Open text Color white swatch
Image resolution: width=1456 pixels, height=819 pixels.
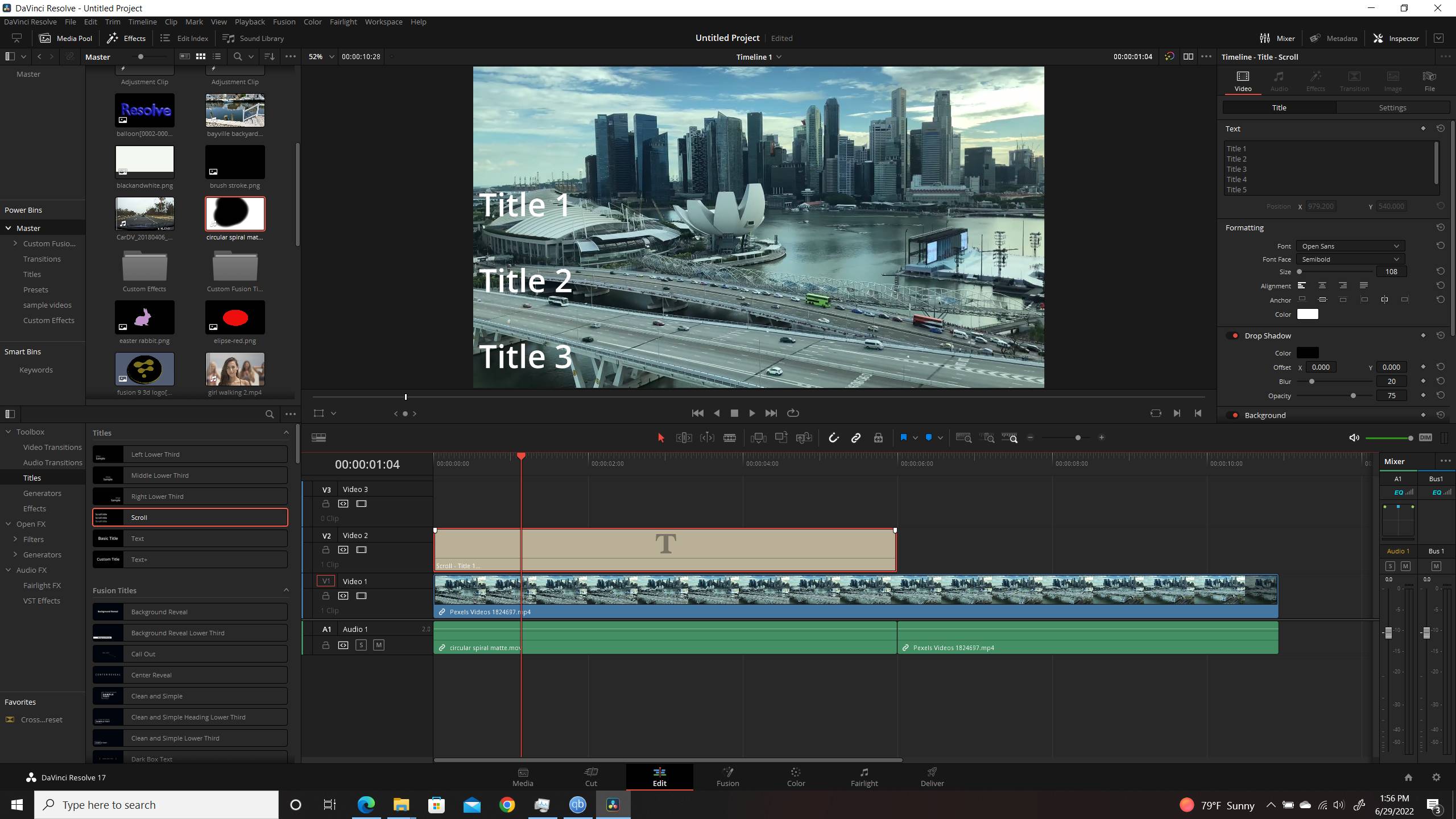[1307, 315]
